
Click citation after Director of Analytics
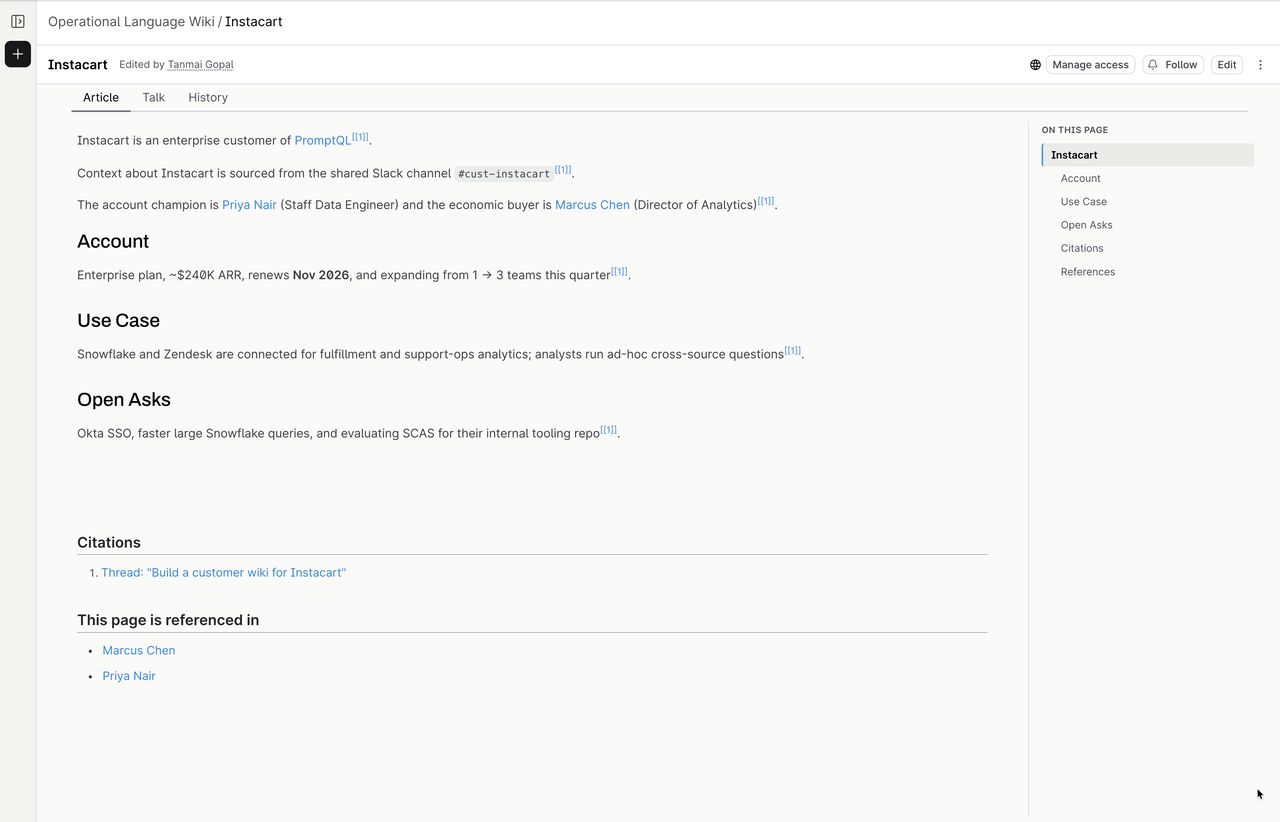766,201
